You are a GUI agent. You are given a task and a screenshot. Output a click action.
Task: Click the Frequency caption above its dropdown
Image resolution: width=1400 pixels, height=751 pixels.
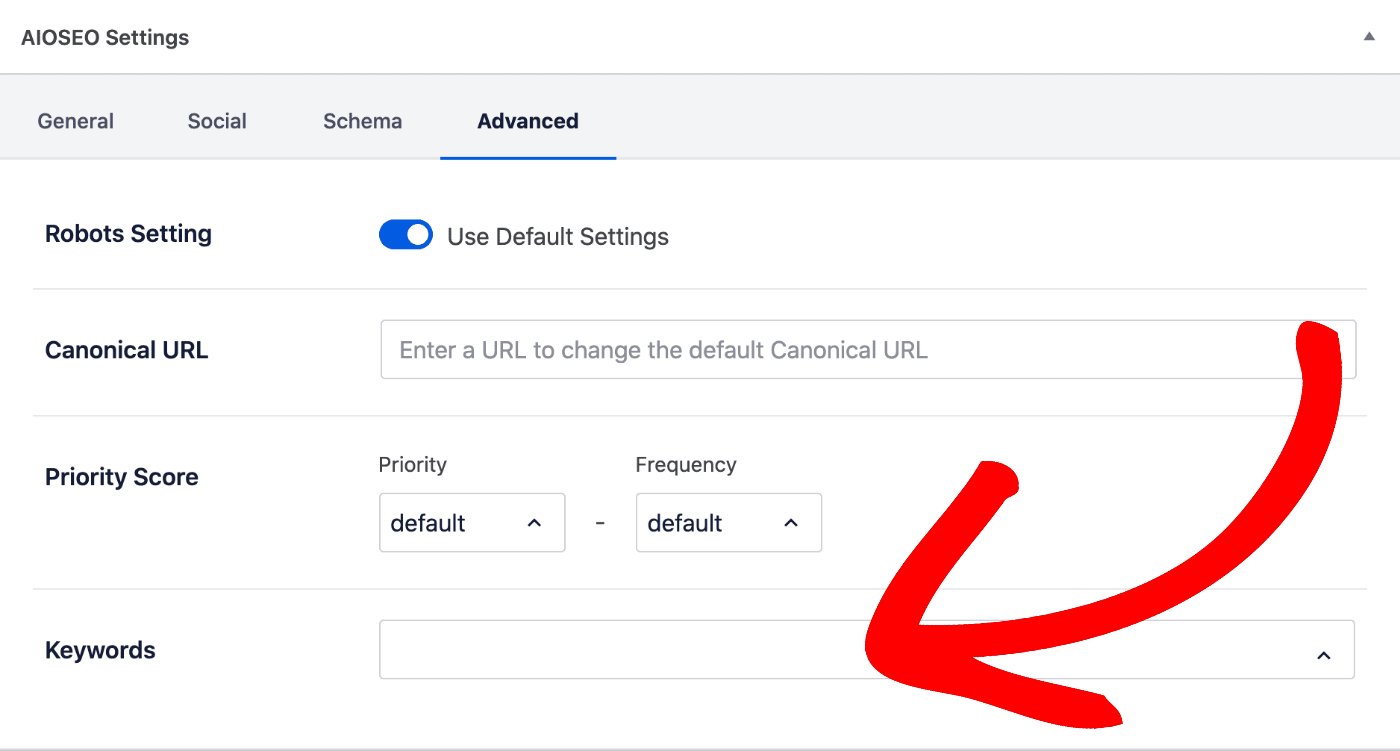[685, 465]
